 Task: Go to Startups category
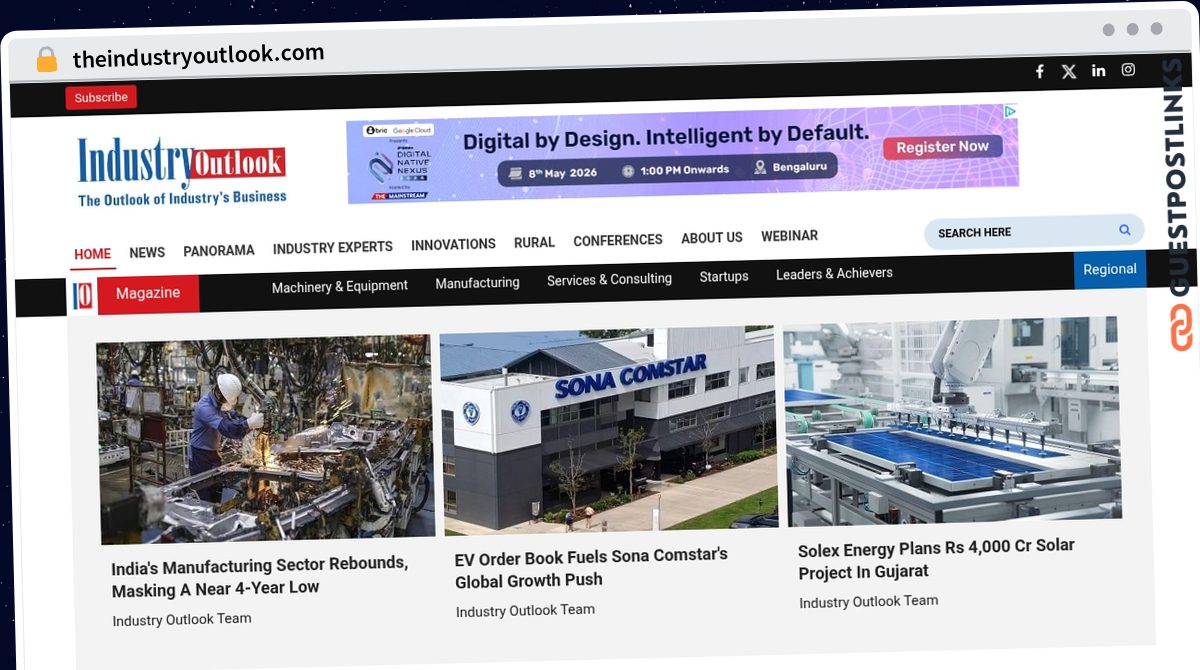coord(724,276)
